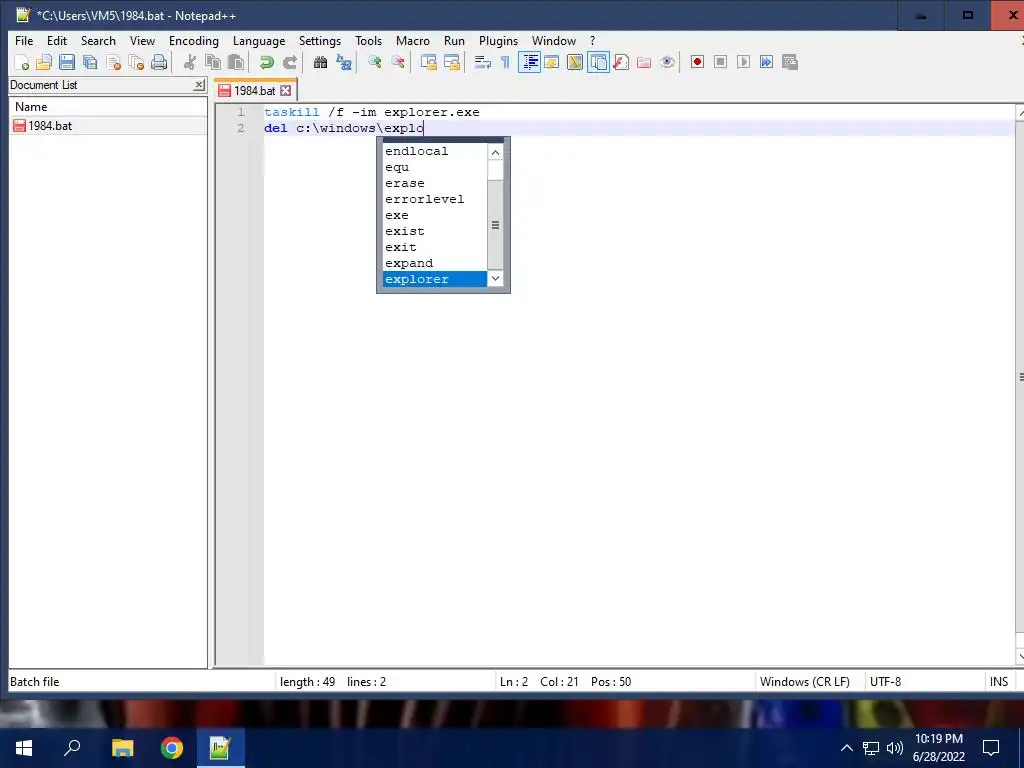This screenshot has width=1024, height=768.
Task: Toggle show all characters pilcrow icon
Action: (505, 62)
